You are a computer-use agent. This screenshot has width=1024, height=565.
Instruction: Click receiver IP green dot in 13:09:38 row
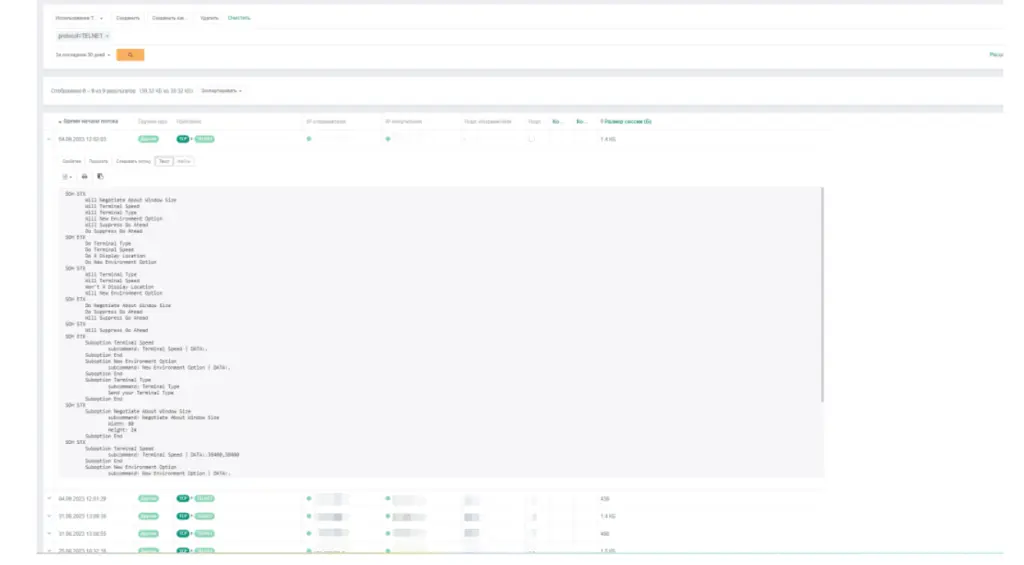[388, 516]
